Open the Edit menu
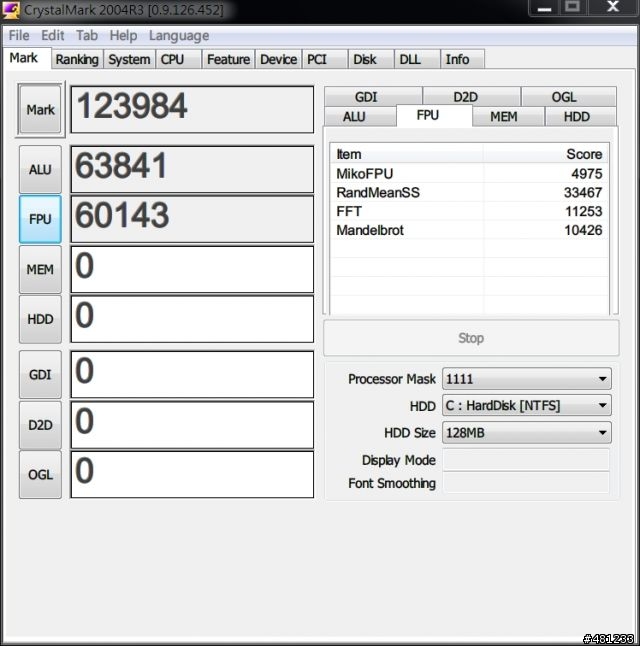 coord(52,35)
